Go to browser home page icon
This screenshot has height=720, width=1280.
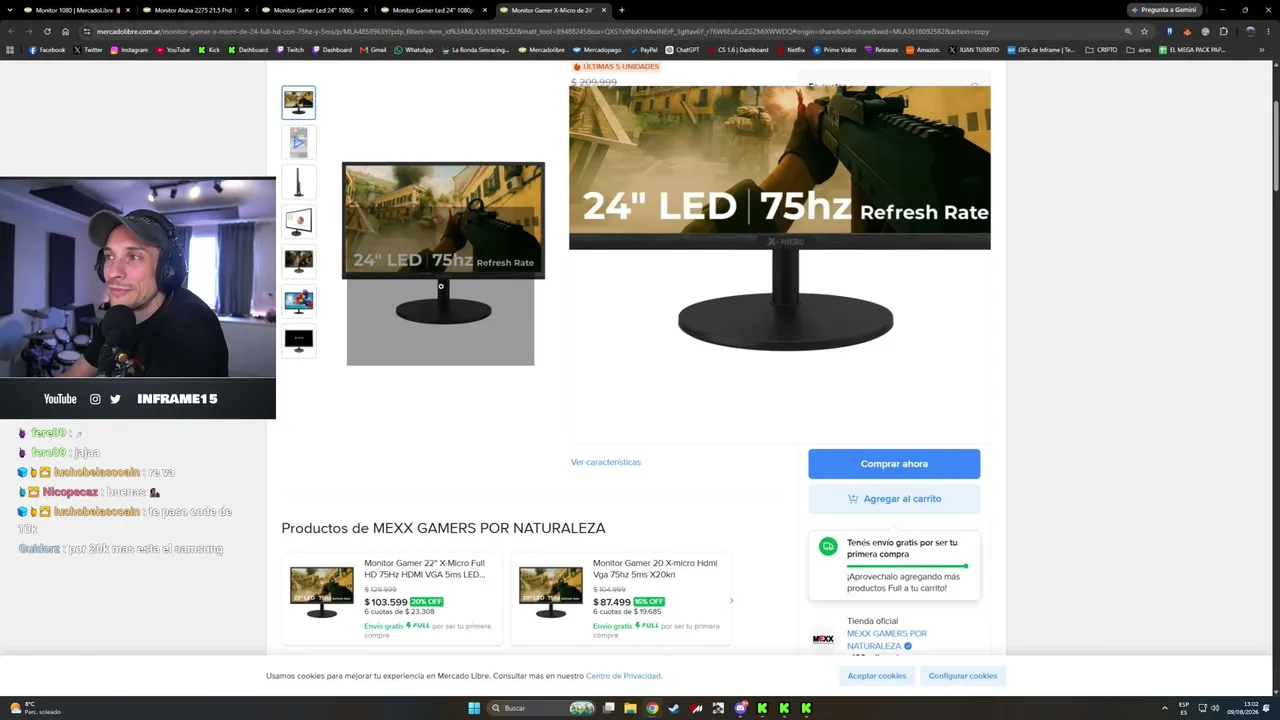[65, 31]
